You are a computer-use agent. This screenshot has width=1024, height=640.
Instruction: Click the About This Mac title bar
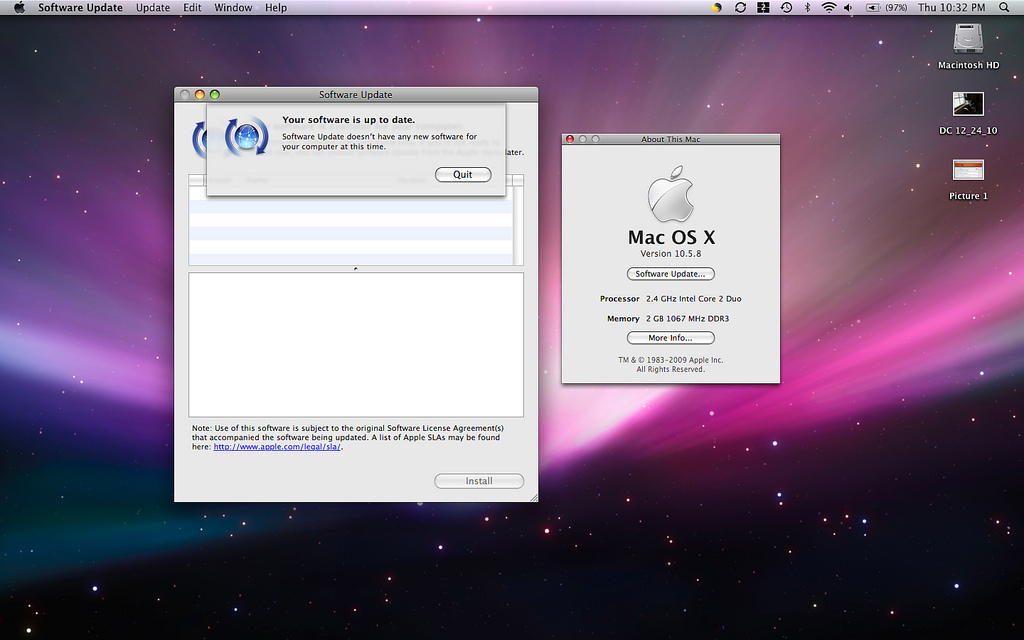671,139
